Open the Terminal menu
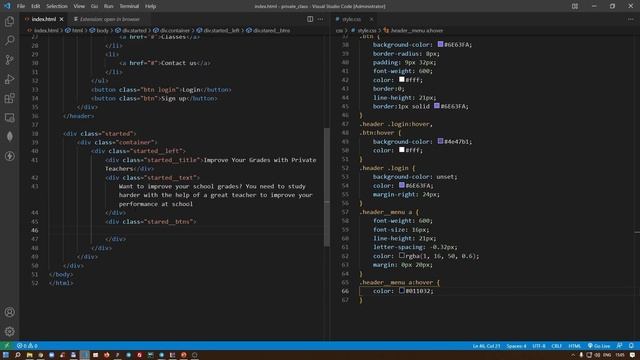Viewport: 640px width, 360px height. point(129,6)
